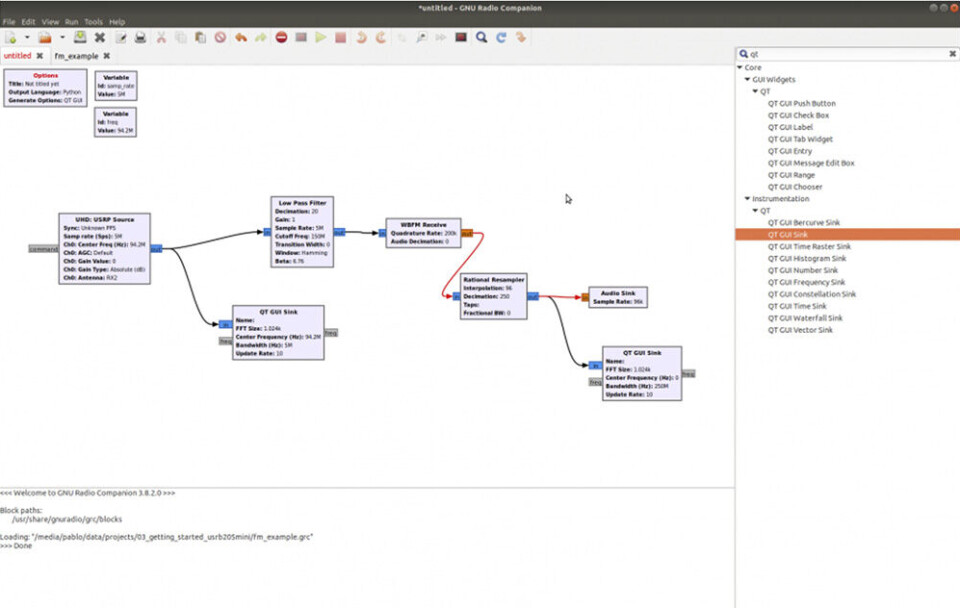Toggle the variable editor panel icon
The image size is (960, 608).
(x=121, y=37)
